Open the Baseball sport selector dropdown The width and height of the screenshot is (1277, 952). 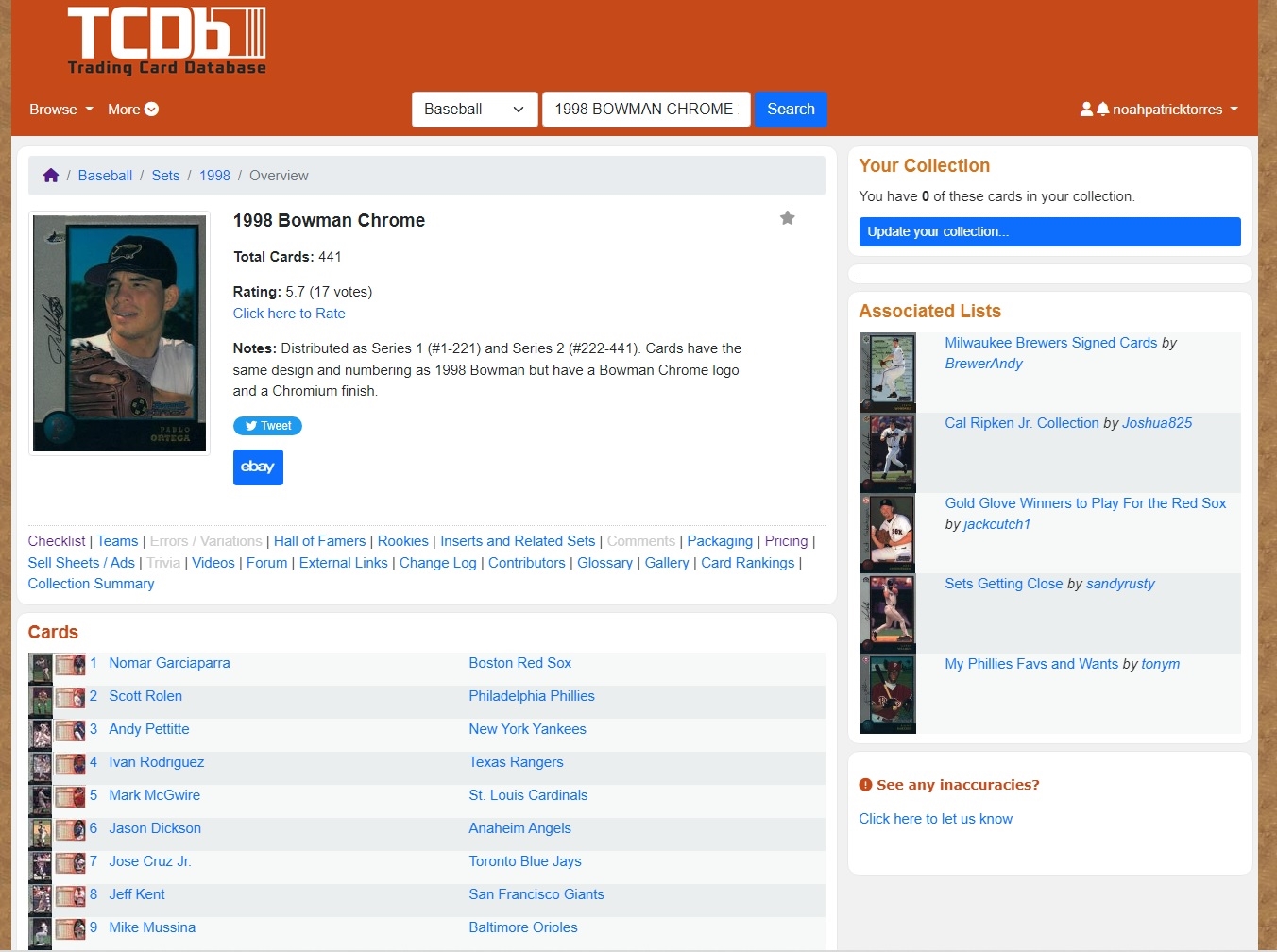tap(474, 110)
